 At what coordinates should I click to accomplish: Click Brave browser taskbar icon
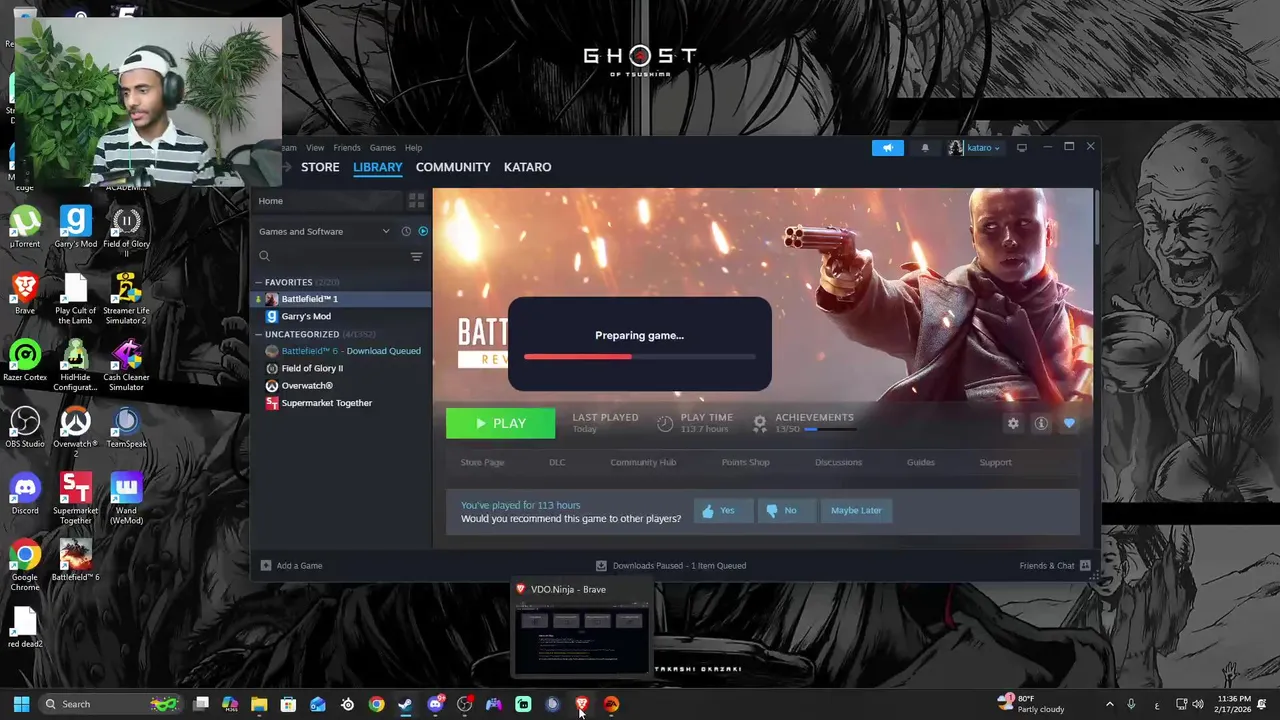pos(582,704)
